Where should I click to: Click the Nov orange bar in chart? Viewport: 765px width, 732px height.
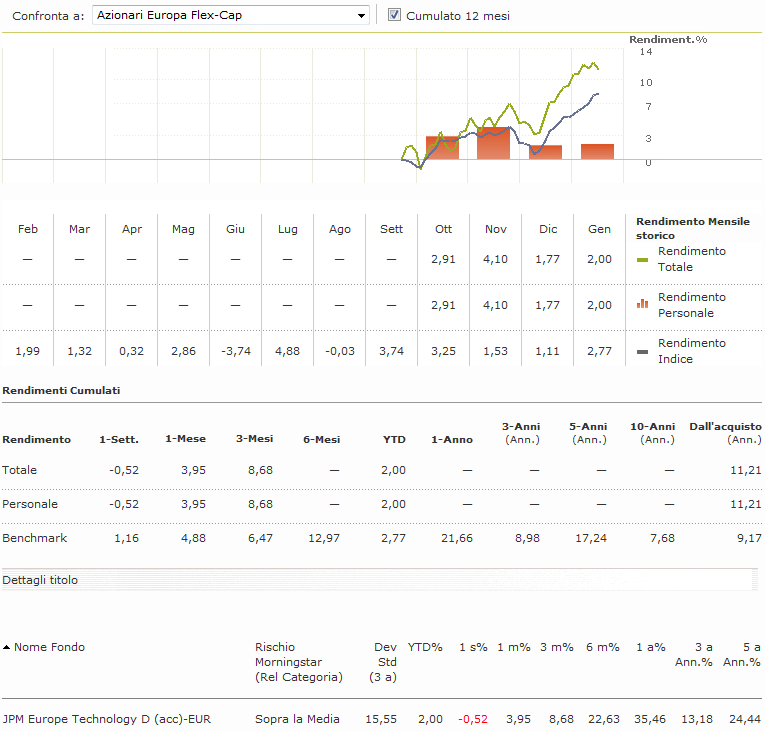click(493, 143)
